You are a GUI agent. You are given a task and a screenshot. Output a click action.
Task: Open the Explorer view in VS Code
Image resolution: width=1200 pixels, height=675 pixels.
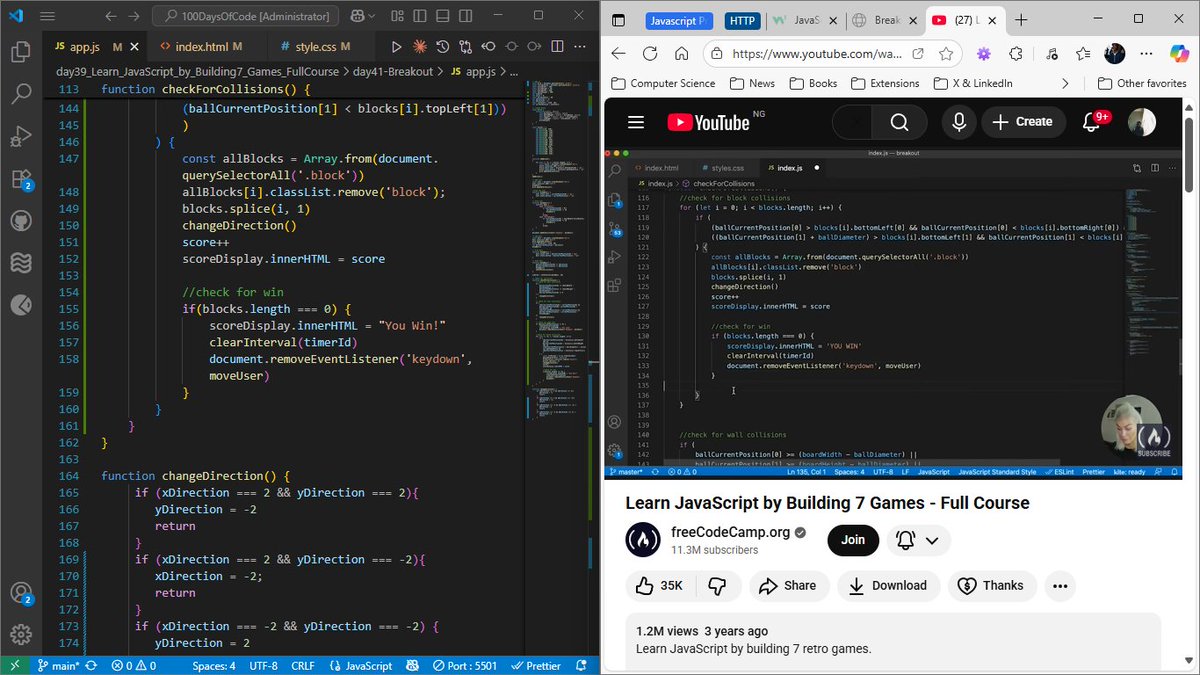(x=22, y=53)
